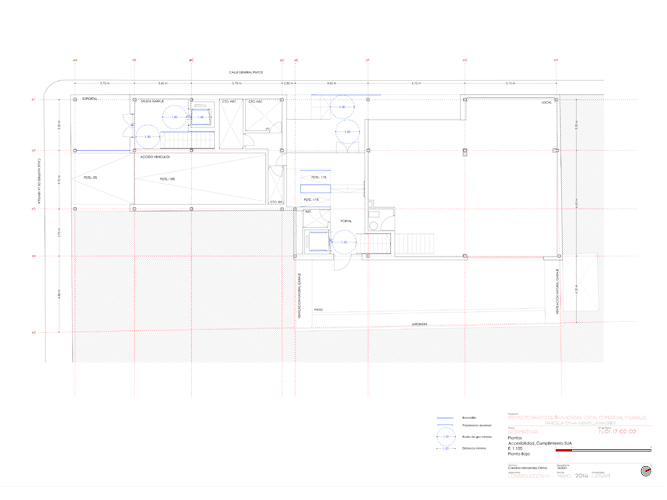The image size is (667, 500).
Task: Select the Barandilla blue line legend symbol
Action: (x=444, y=417)
